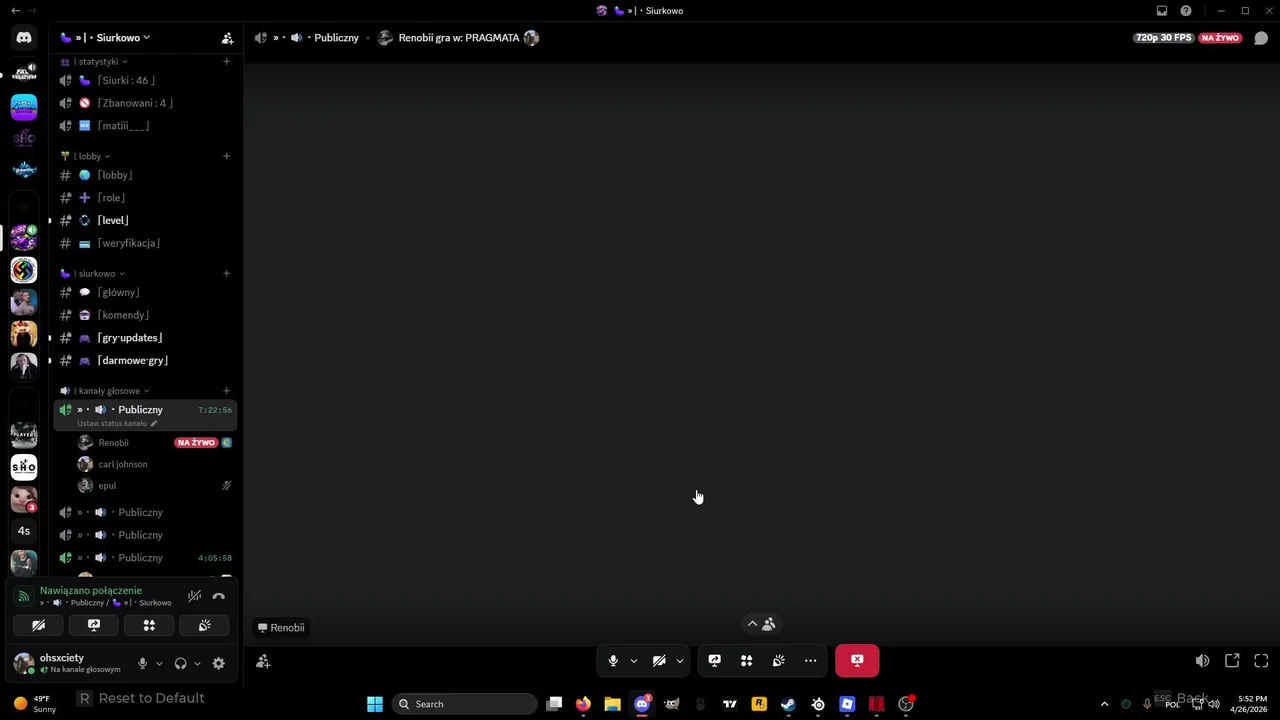
Task: Add a channel to the statystyki category
Action: pyautogui.click(x=226, y=62)
